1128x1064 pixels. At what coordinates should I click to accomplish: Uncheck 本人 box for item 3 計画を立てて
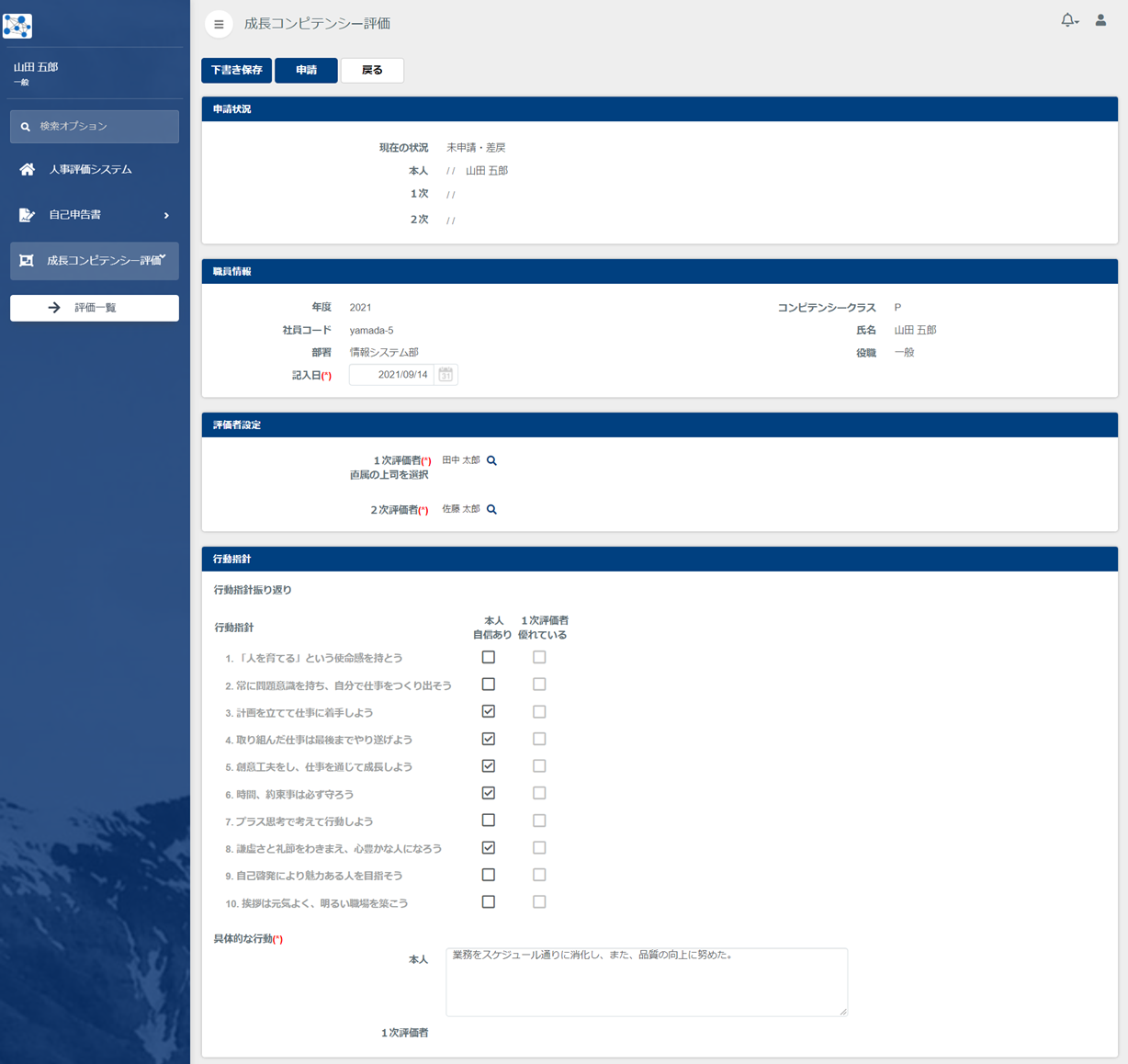point(489,712)
